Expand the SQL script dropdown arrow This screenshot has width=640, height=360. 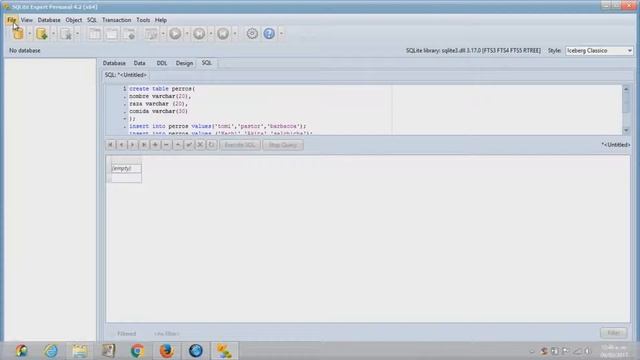coord(163,34)
